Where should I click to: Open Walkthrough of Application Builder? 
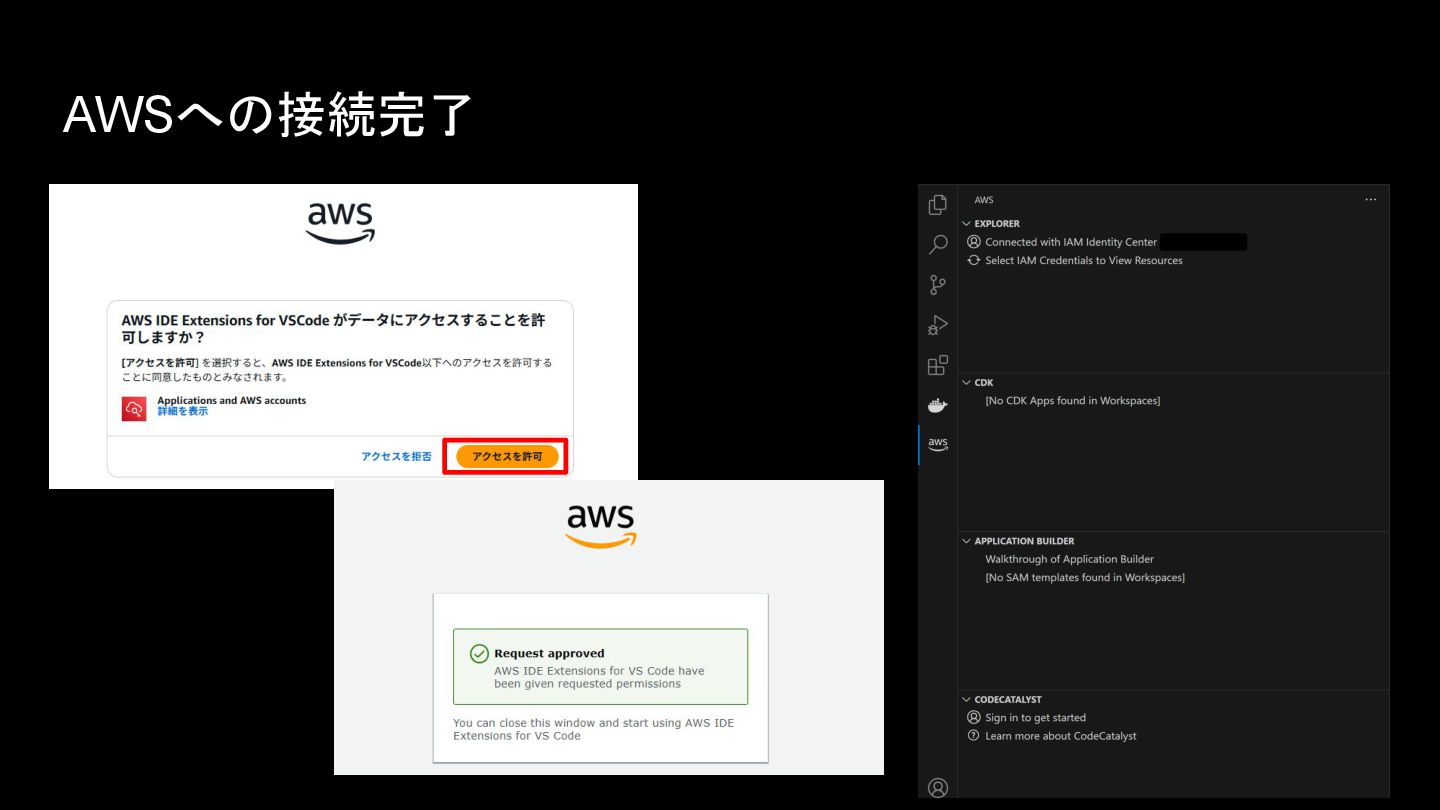1069,559
